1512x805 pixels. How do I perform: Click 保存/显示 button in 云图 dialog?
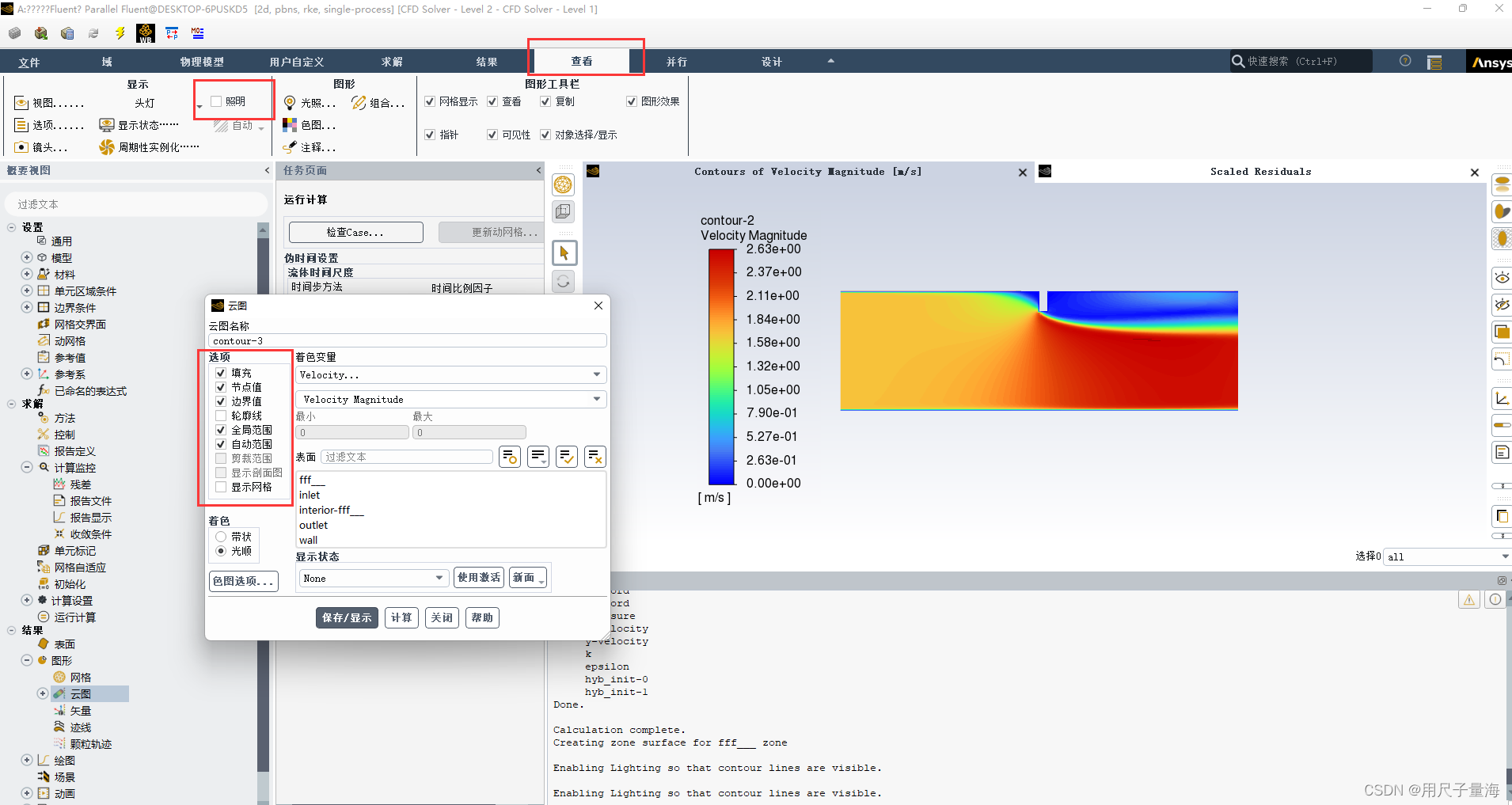tap(347, 617)
